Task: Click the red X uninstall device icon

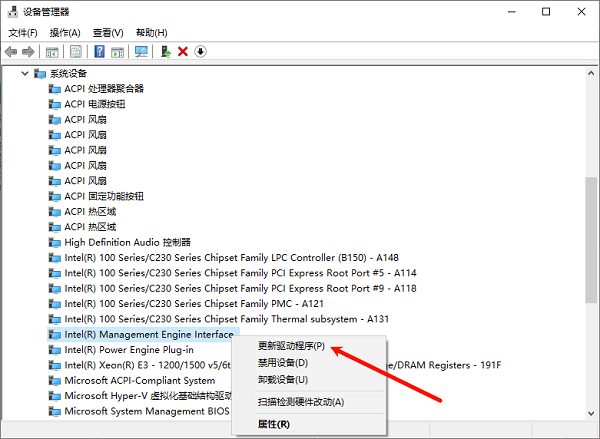Action: 182,51
